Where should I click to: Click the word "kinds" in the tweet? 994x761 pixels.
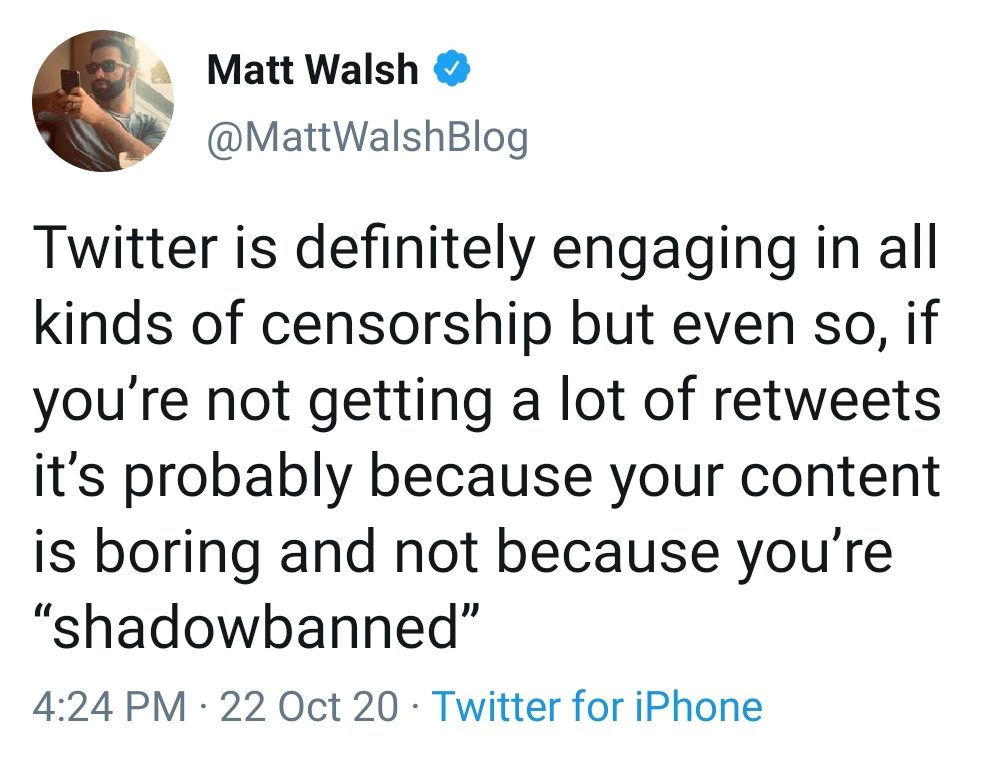tap(103, 322)
